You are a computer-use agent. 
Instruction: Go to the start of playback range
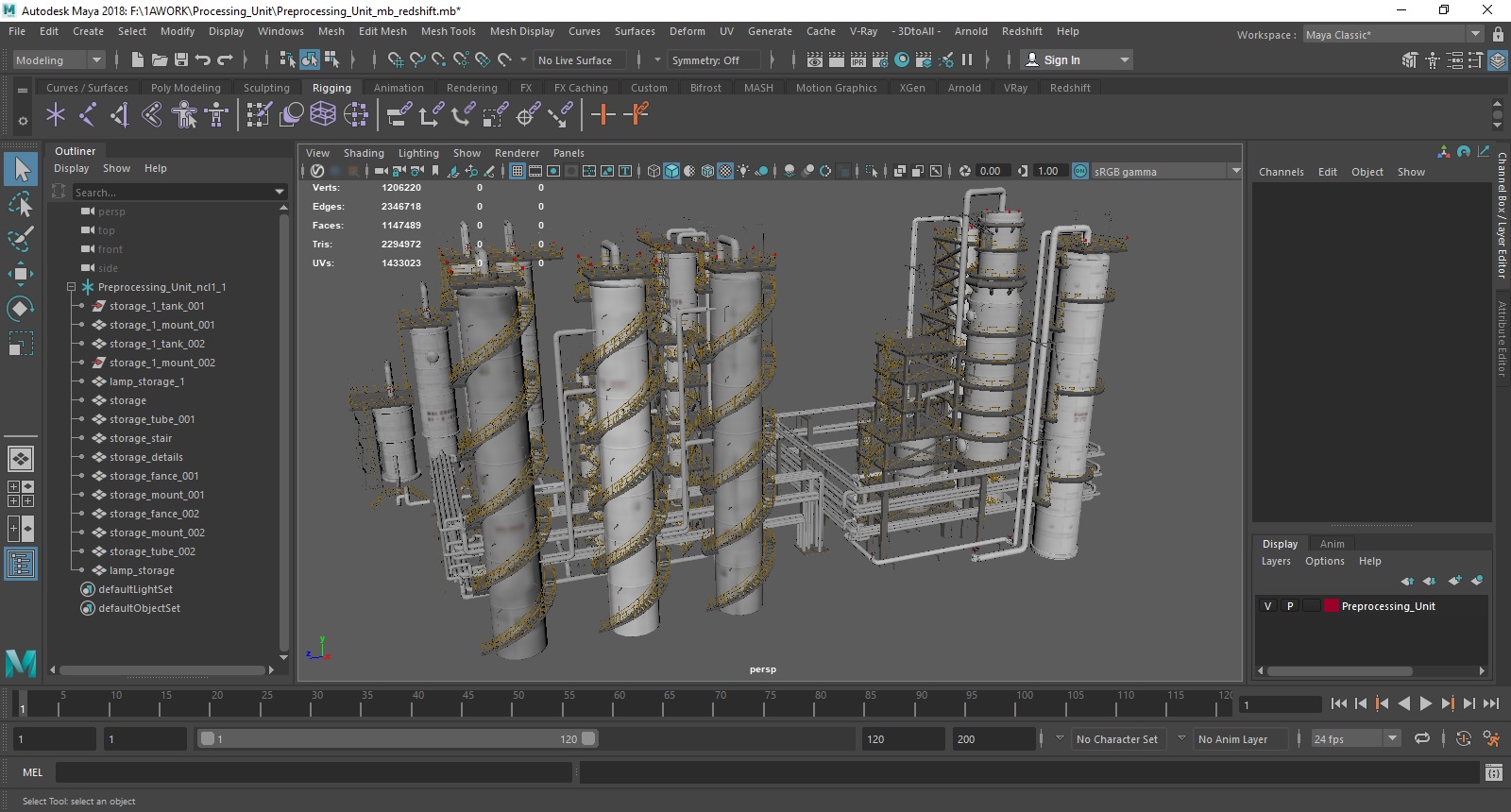pos(1338,703)
